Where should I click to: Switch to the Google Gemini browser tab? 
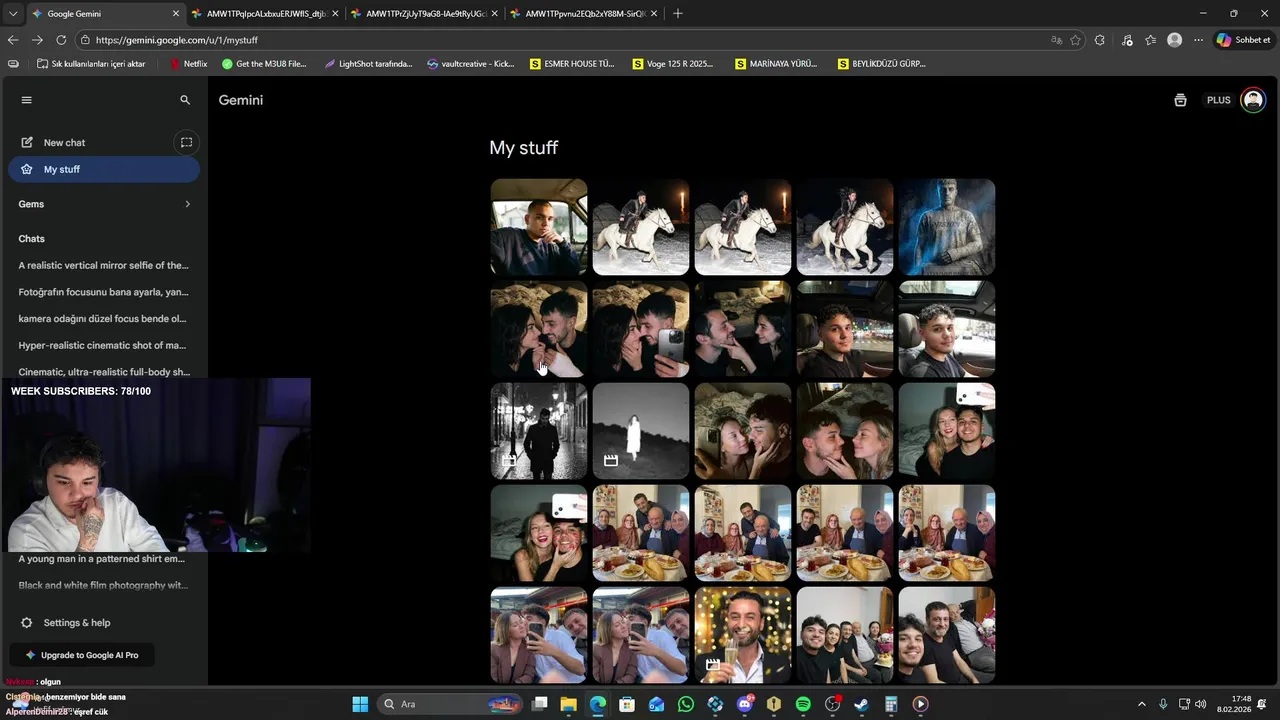(104, 14)
